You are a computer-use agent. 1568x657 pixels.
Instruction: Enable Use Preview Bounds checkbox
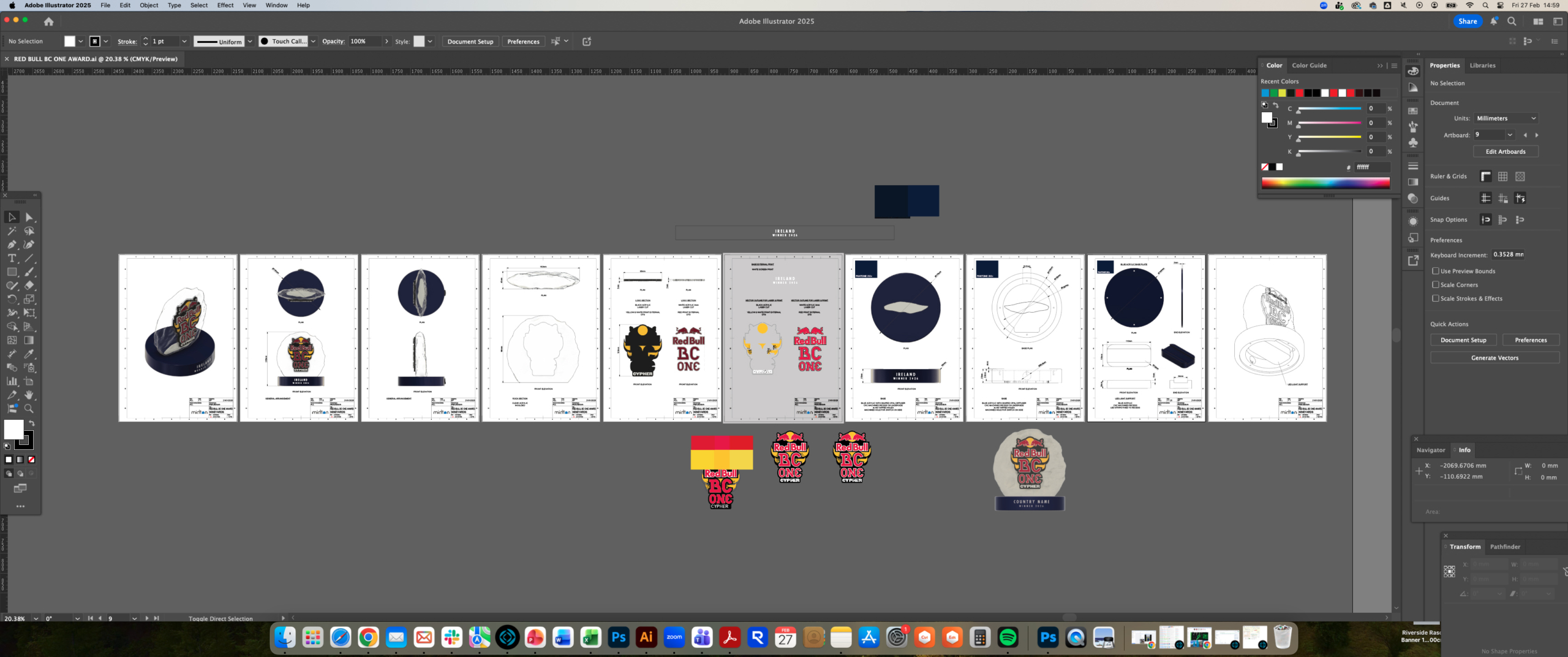[x=1435, y=271]
